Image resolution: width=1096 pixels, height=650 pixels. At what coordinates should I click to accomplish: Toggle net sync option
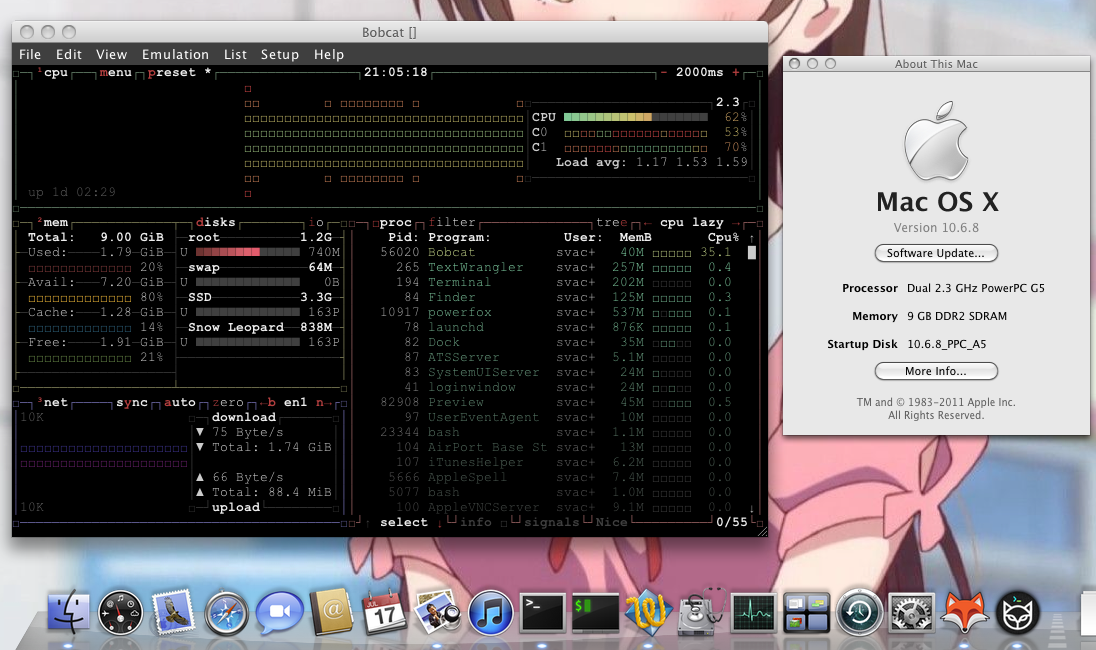131,403
